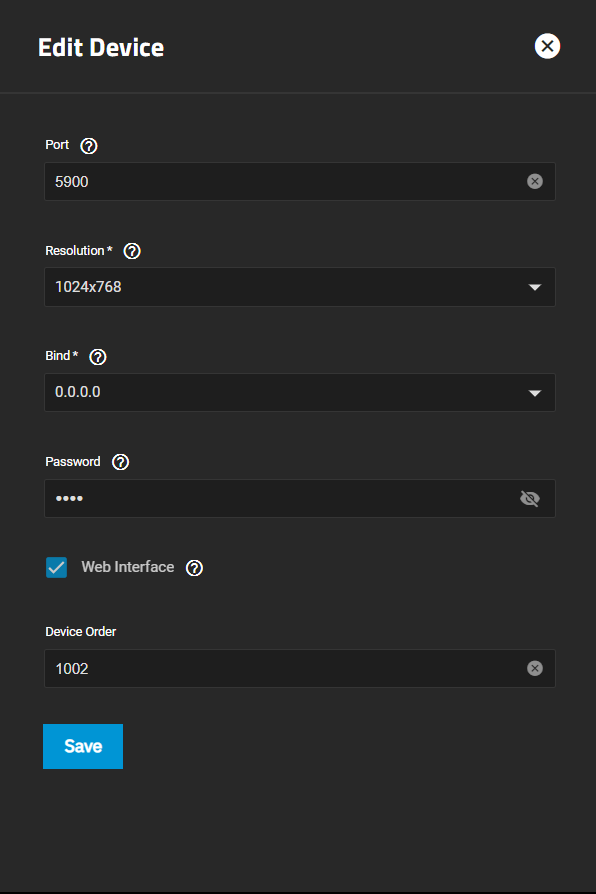Close the Edit Device panel
The width and height of the screenshot is (596, 894).
[x=547, y=46]
